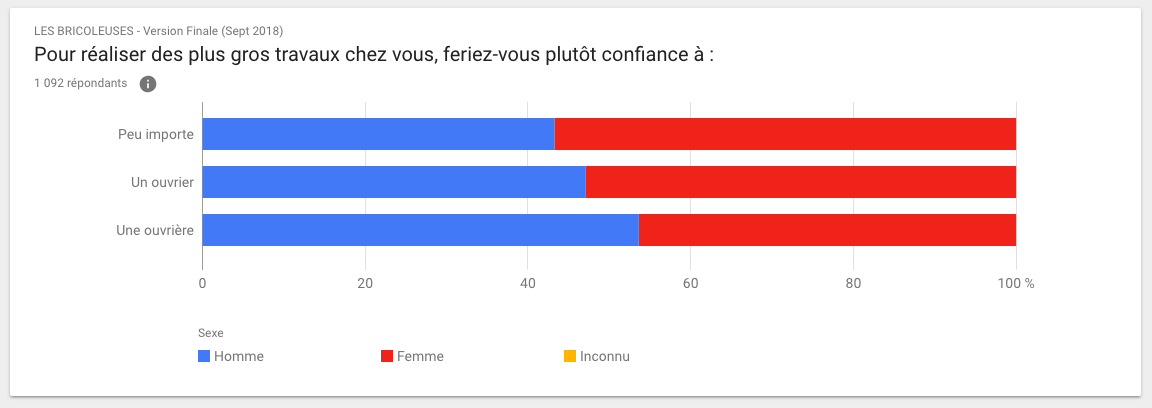Click the Sexe legend heading
This screenshot has width=1152, height=408.
210,333
